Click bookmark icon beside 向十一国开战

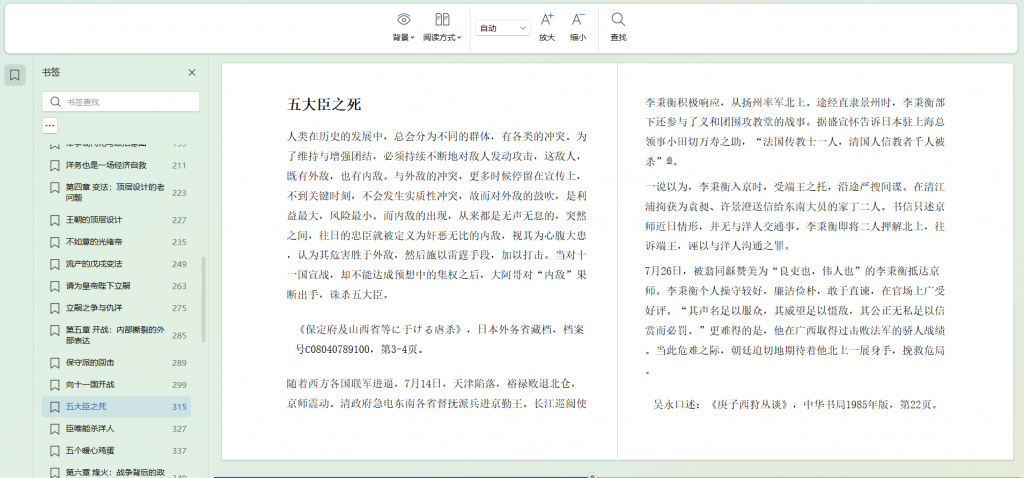click(54, 385)
